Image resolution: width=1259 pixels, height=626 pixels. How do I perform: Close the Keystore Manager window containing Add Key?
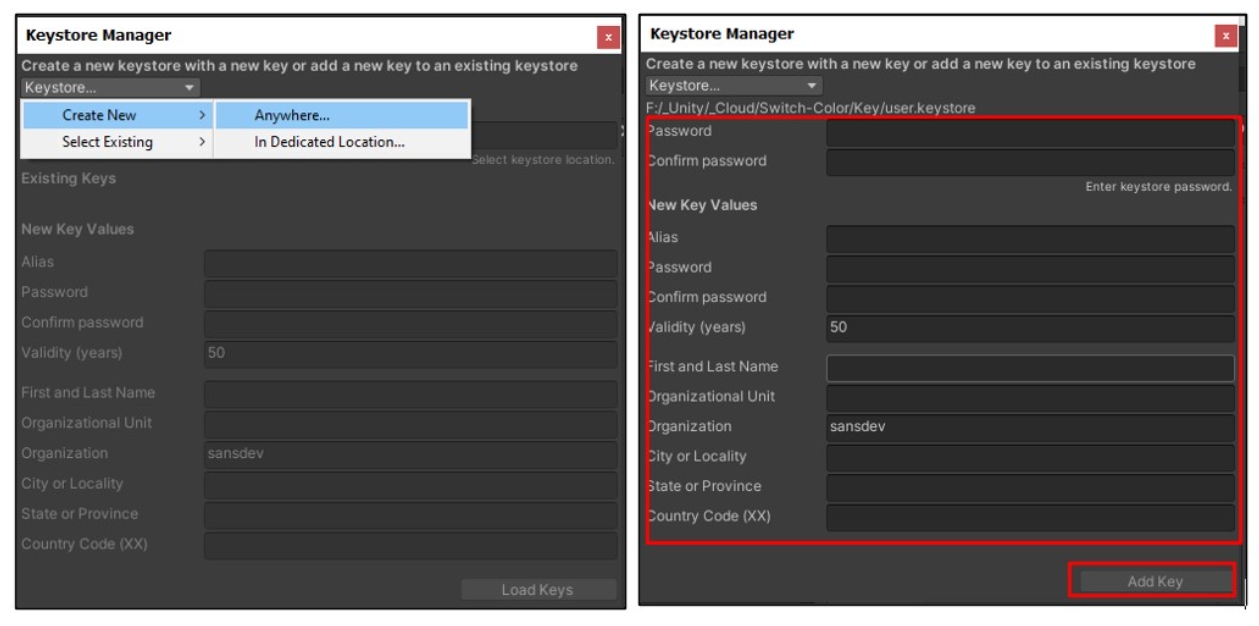pyautogui.click(x=1226, y=36)
